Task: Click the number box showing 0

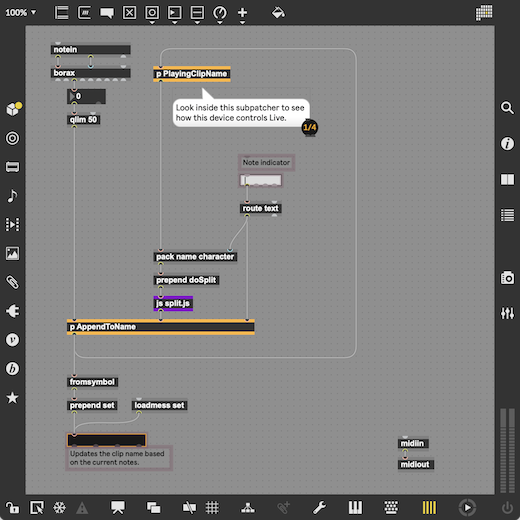Action: pos(86,96)
